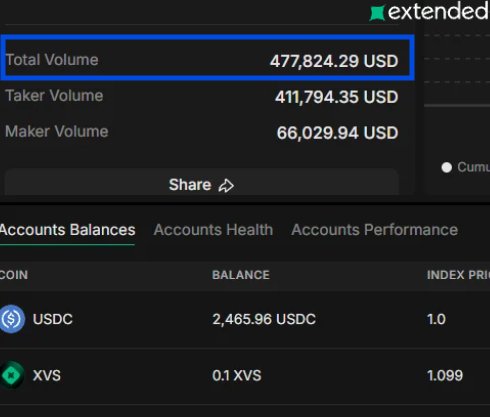Image resolution: width=490 pixels, height=417 pixels.
Task: Toggle the Cumulative chart legend dot
Action: click(447, 167)
